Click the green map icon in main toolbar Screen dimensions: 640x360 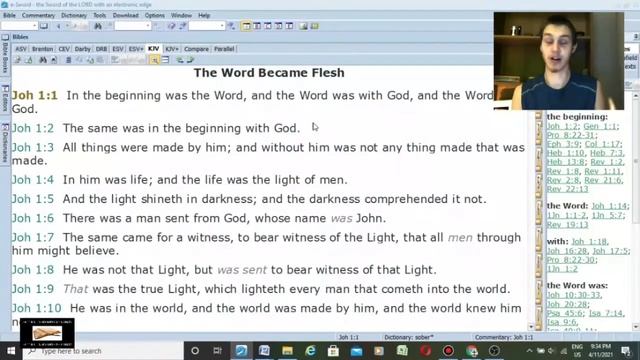pyautogui.click(x=314, y=26)
